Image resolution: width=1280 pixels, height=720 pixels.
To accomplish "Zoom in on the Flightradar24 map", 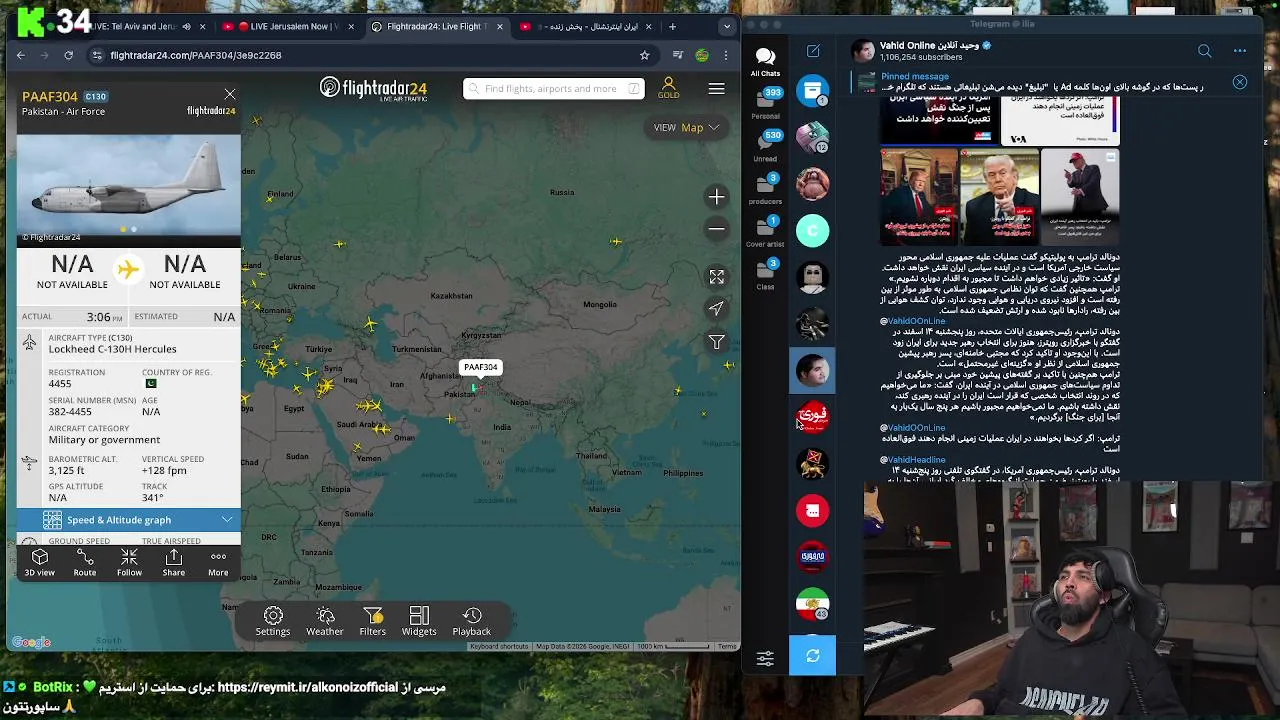I will click(716, 197).
